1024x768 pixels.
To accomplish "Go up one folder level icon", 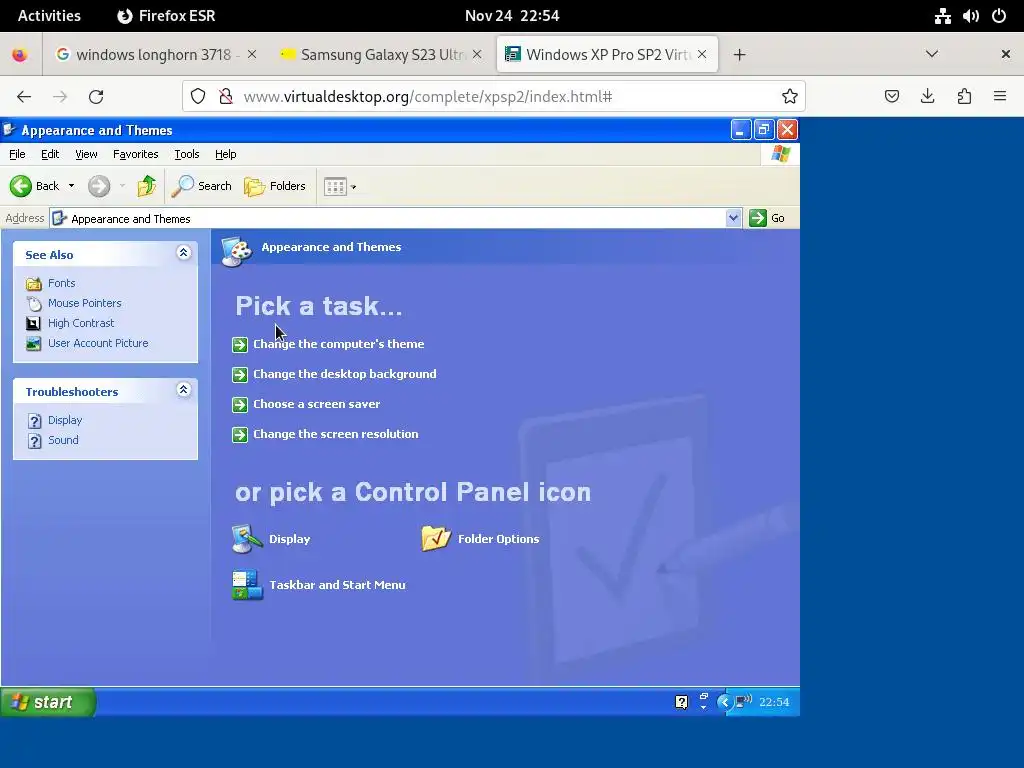I will tap(146, 186).
